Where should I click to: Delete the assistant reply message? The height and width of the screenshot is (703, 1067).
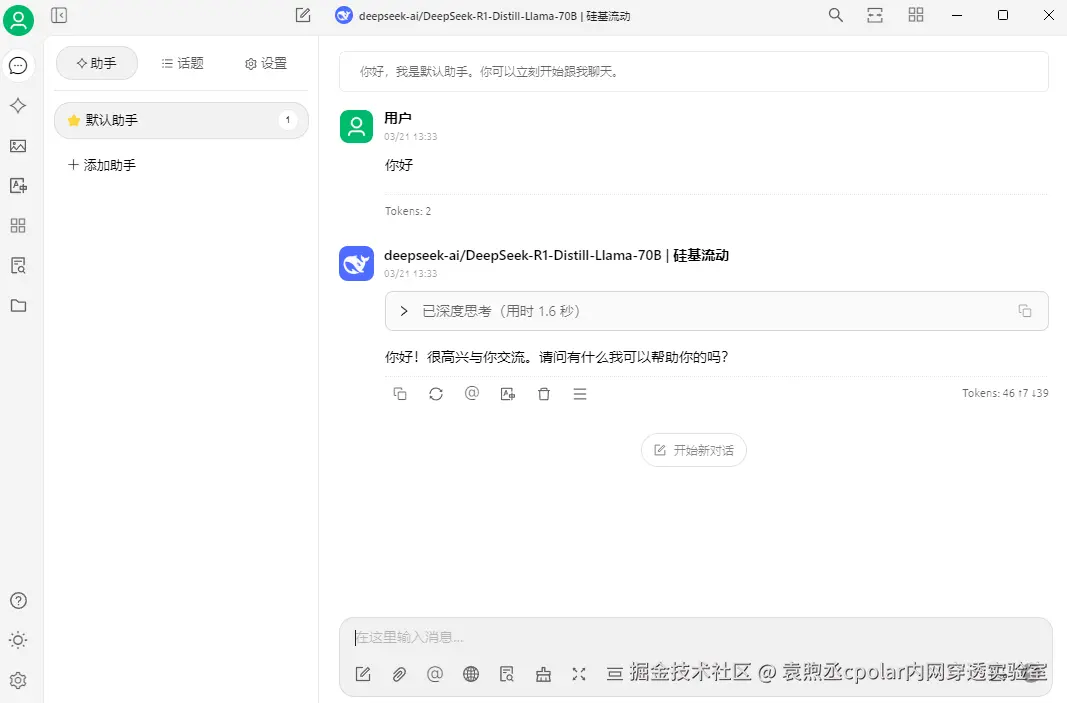544,394
